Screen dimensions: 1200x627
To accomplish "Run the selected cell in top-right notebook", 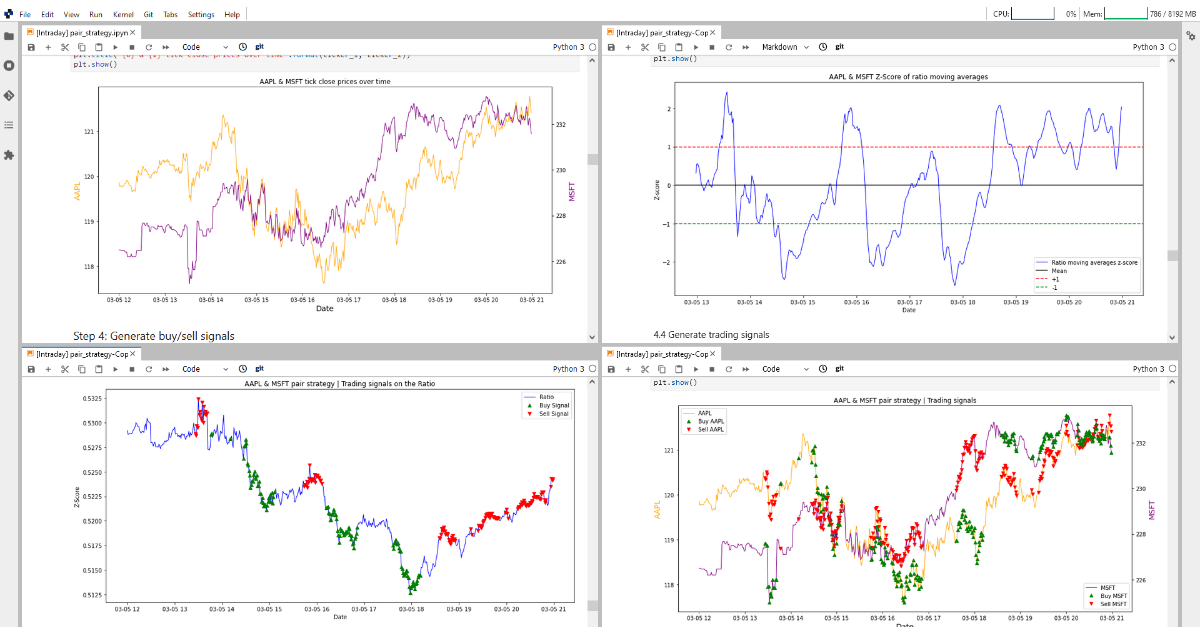I will click(695, 47).
